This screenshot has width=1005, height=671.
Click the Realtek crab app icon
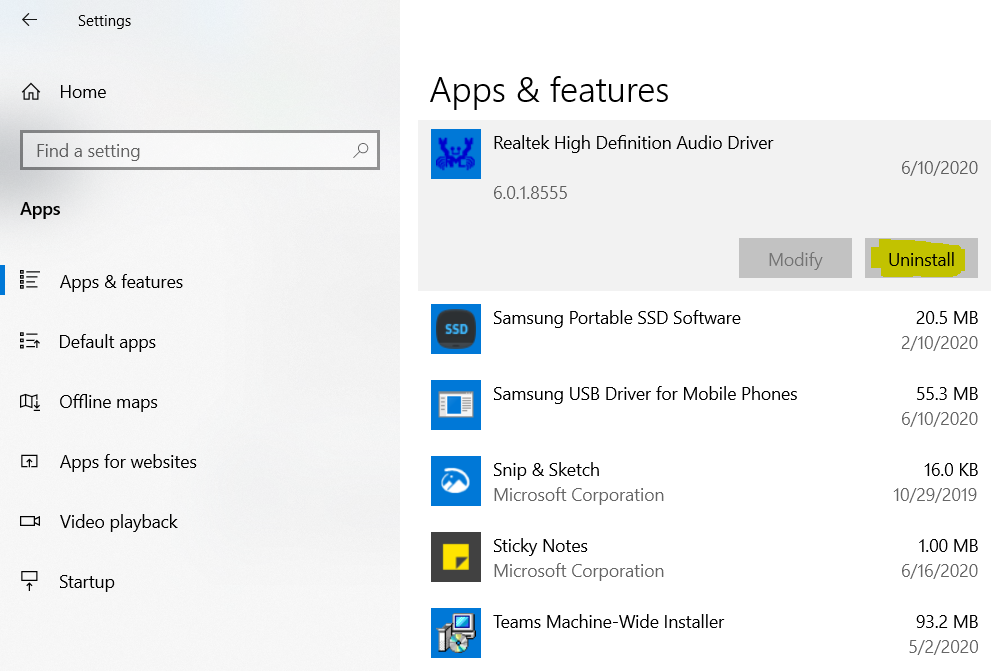pyautogui.click(x=456, y=154)
